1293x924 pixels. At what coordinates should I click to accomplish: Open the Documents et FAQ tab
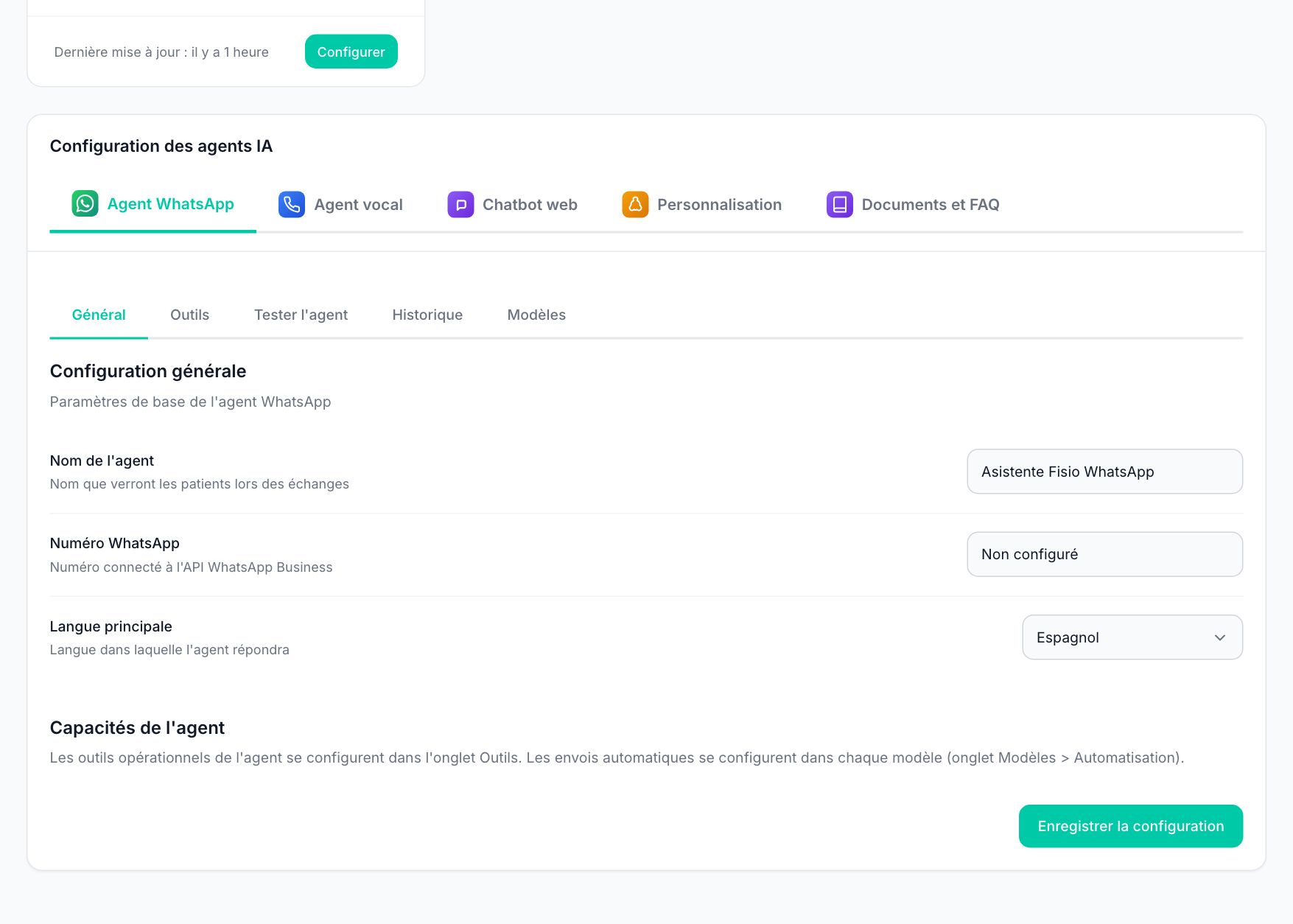point(913,204)
